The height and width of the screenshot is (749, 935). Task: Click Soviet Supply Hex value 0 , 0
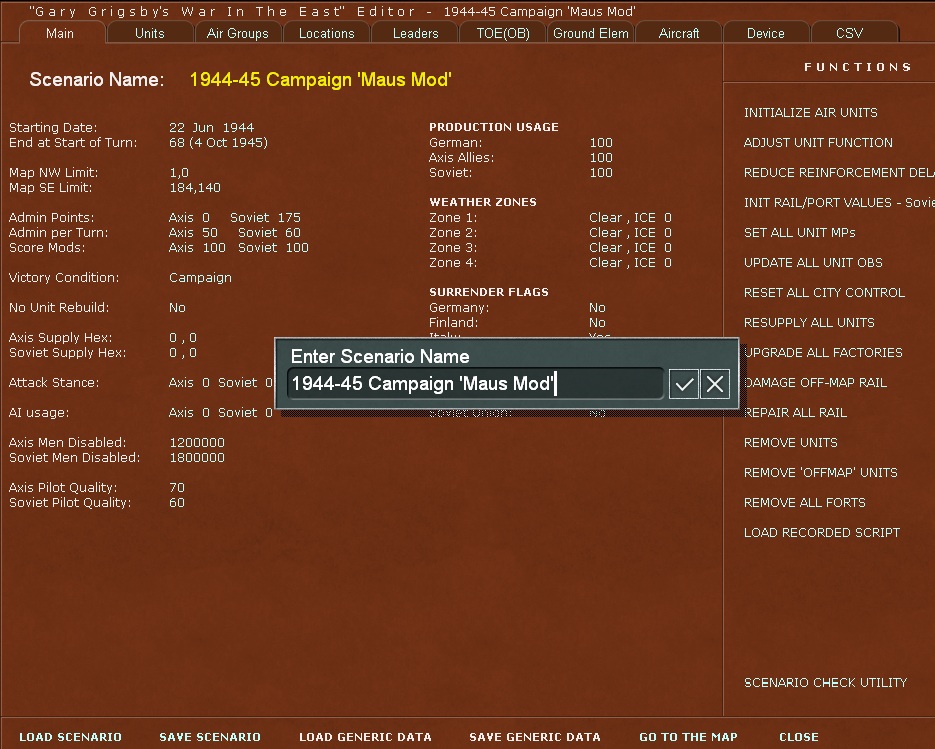[182, 352]
